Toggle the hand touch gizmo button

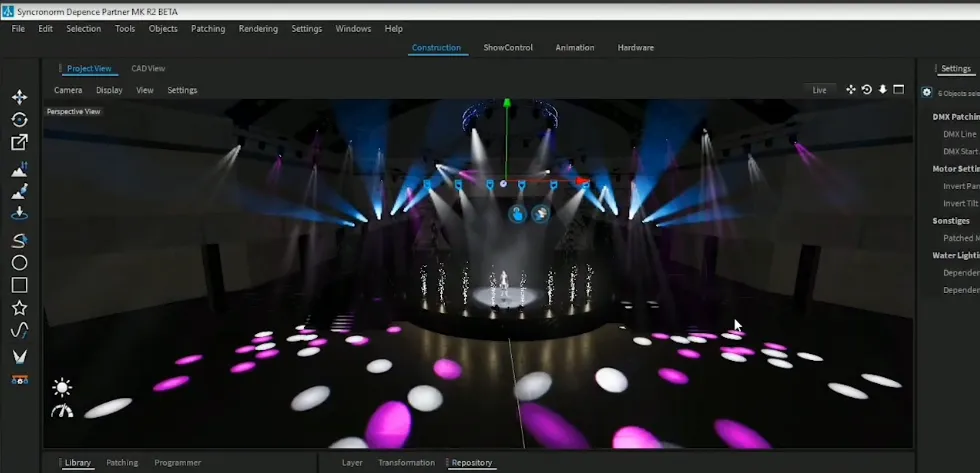tap(518, 213)
